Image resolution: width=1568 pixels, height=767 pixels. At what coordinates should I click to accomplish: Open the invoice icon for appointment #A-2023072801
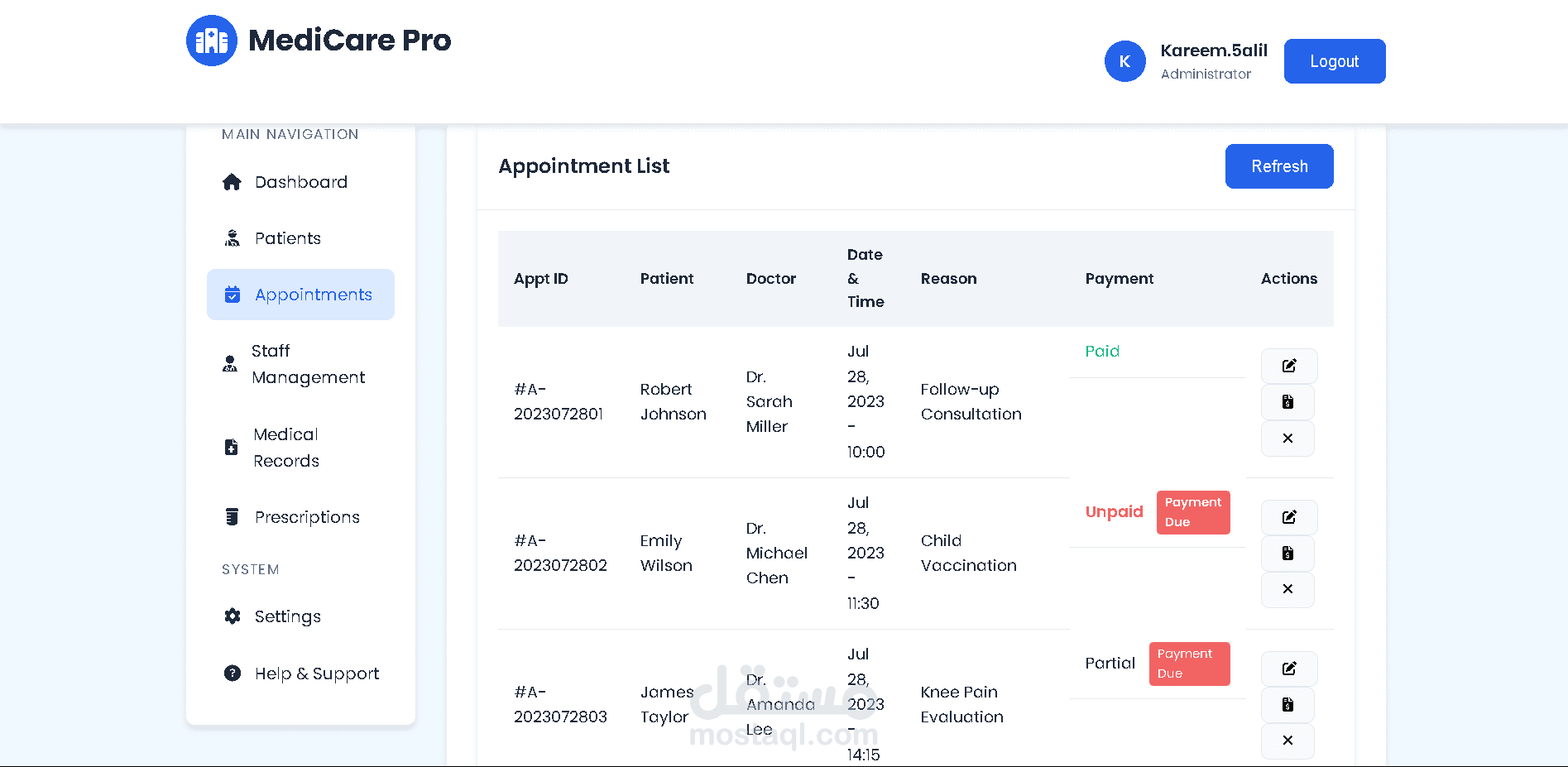[x=1287, y=402]
